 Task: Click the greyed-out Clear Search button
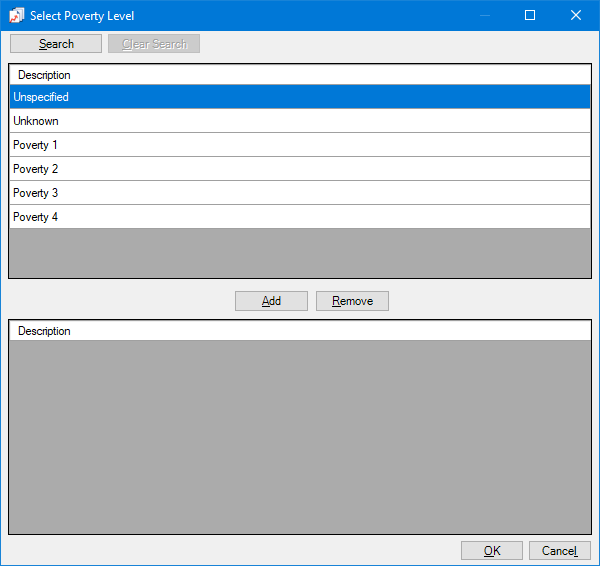click(154, 44)
